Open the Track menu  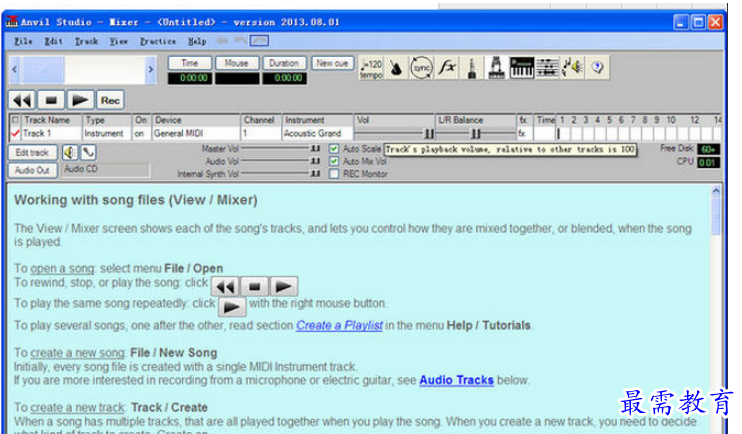point(86,41)
